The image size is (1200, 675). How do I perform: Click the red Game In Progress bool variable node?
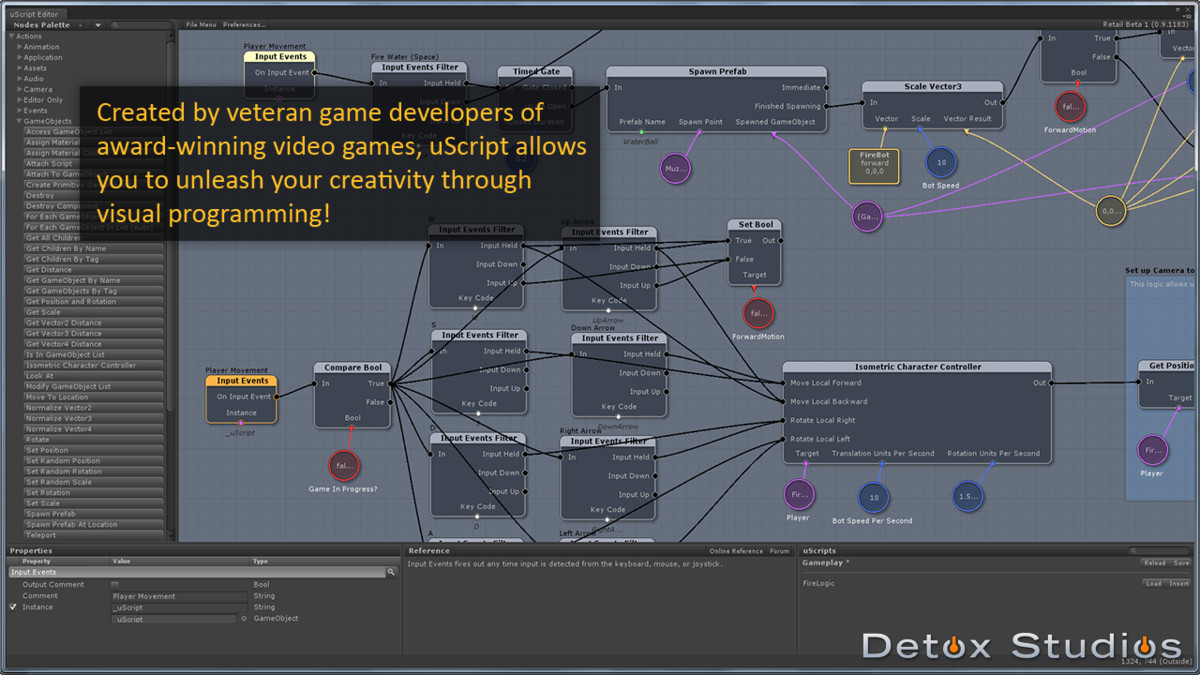click(344, 465)
